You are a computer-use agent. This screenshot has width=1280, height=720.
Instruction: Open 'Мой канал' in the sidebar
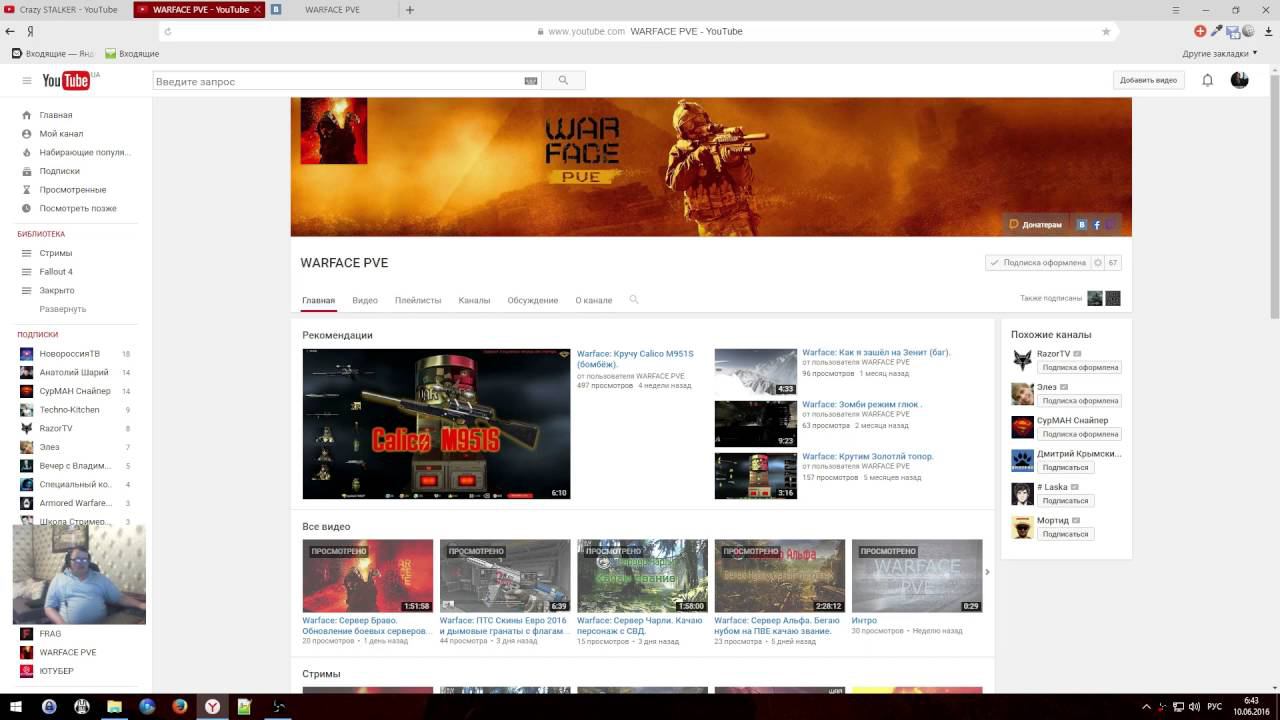pyautogui.click(x=61, y=134)
